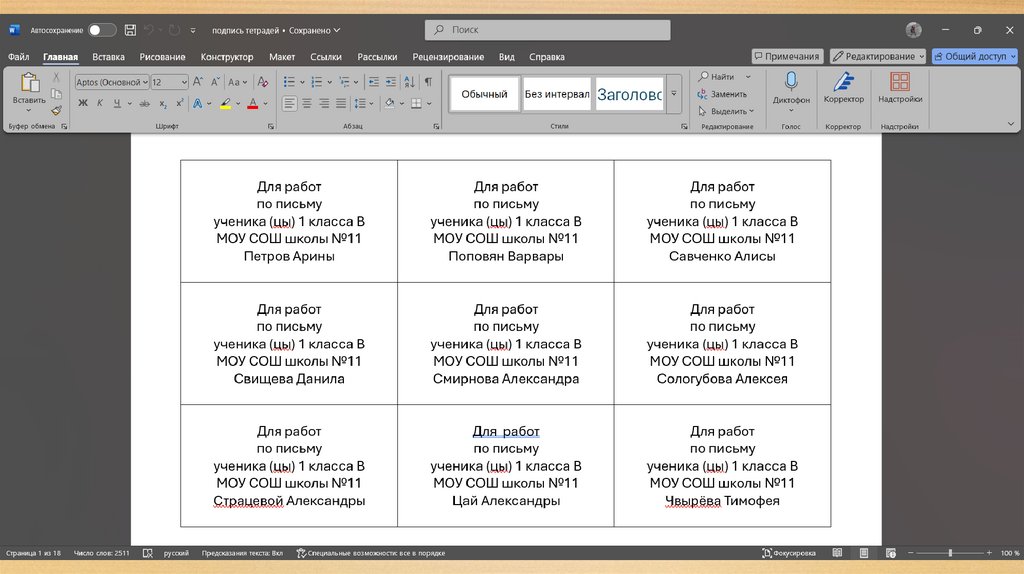1024x574 pixels.
Task: Click the Примечания comments button
Action: tap(787, 56)
